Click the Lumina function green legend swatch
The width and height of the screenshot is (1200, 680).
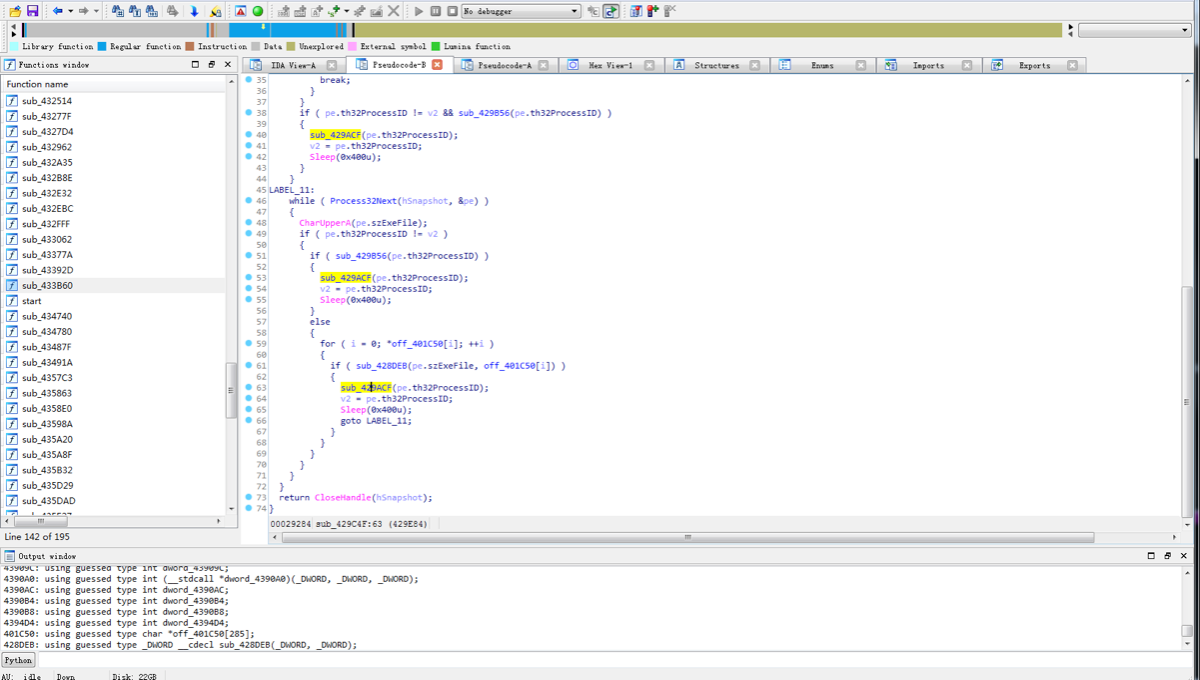(435, 46)
